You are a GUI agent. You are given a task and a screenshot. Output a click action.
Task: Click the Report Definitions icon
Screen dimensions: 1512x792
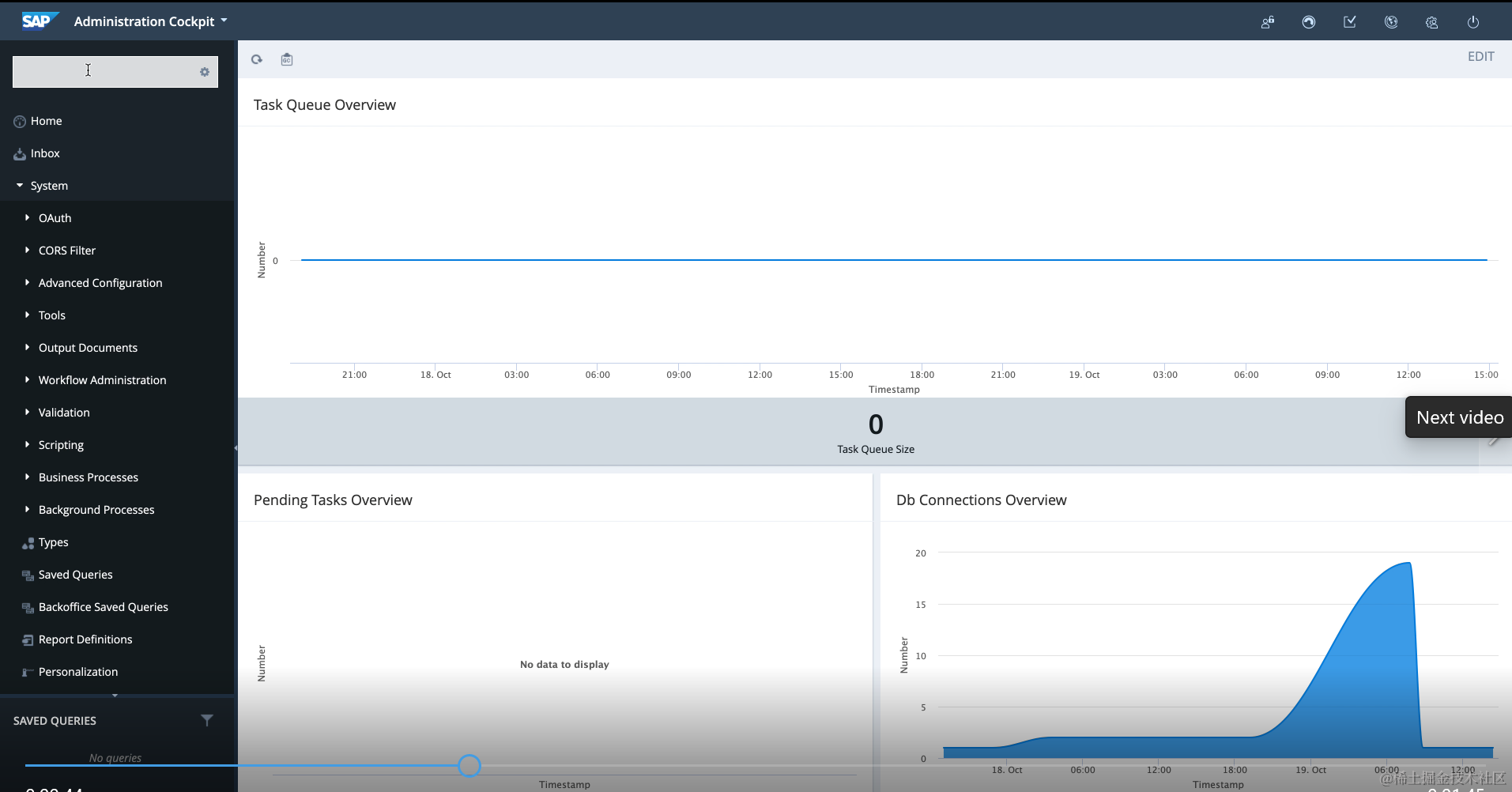tap(28, 640)
